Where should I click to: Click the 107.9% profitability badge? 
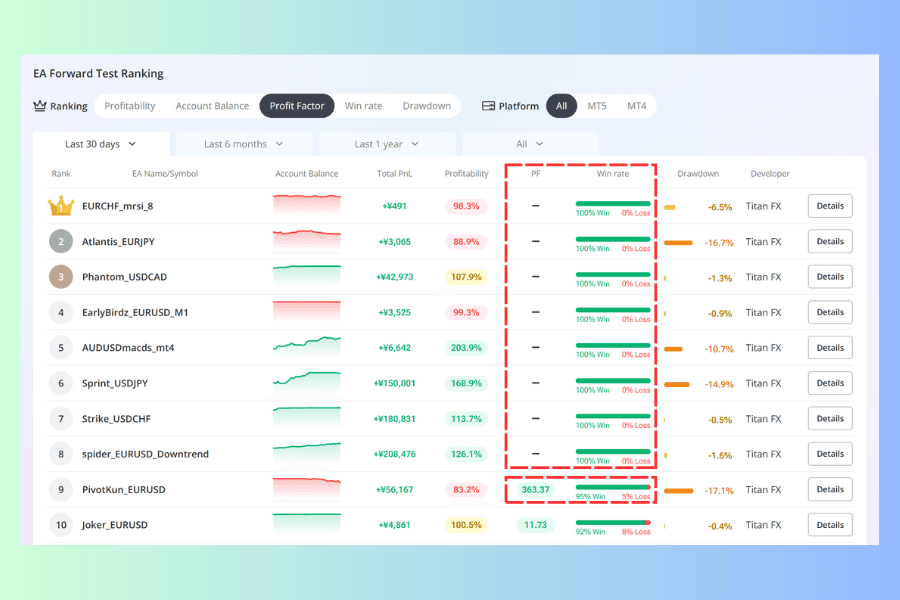tap(466, 277)
